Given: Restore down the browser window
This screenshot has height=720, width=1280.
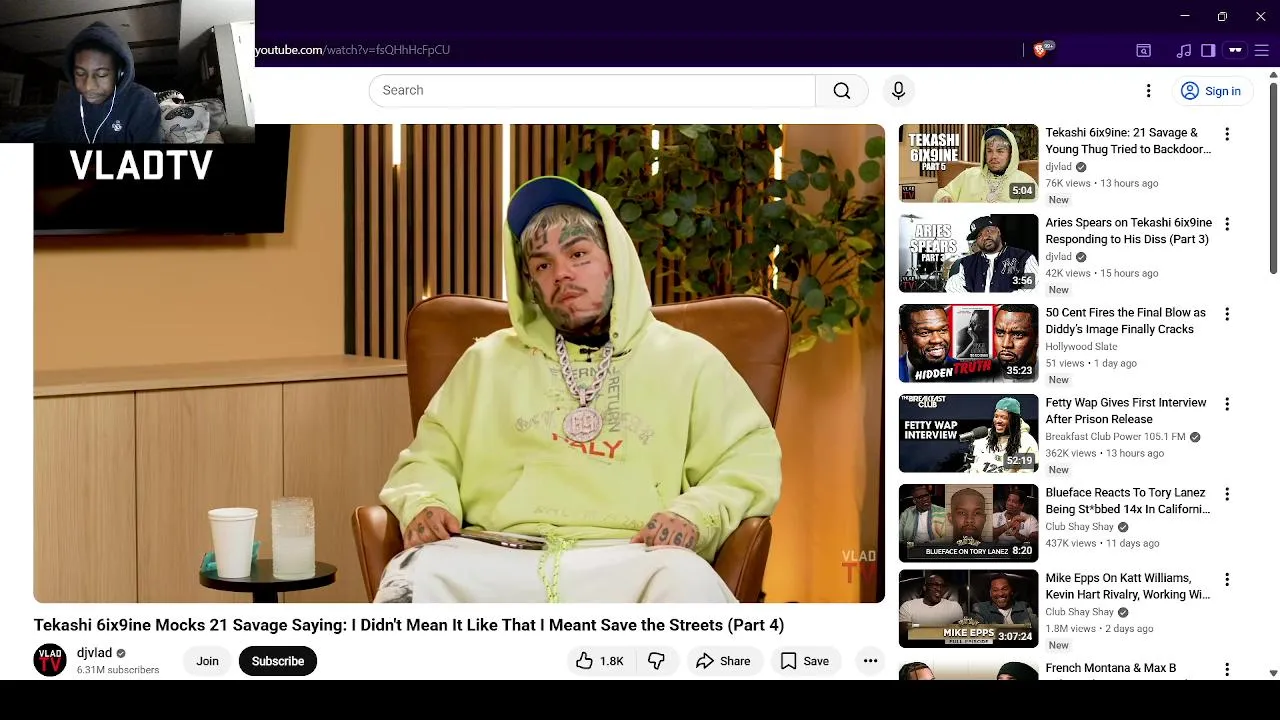Looking at the screenshot, I should (1222, 16).
